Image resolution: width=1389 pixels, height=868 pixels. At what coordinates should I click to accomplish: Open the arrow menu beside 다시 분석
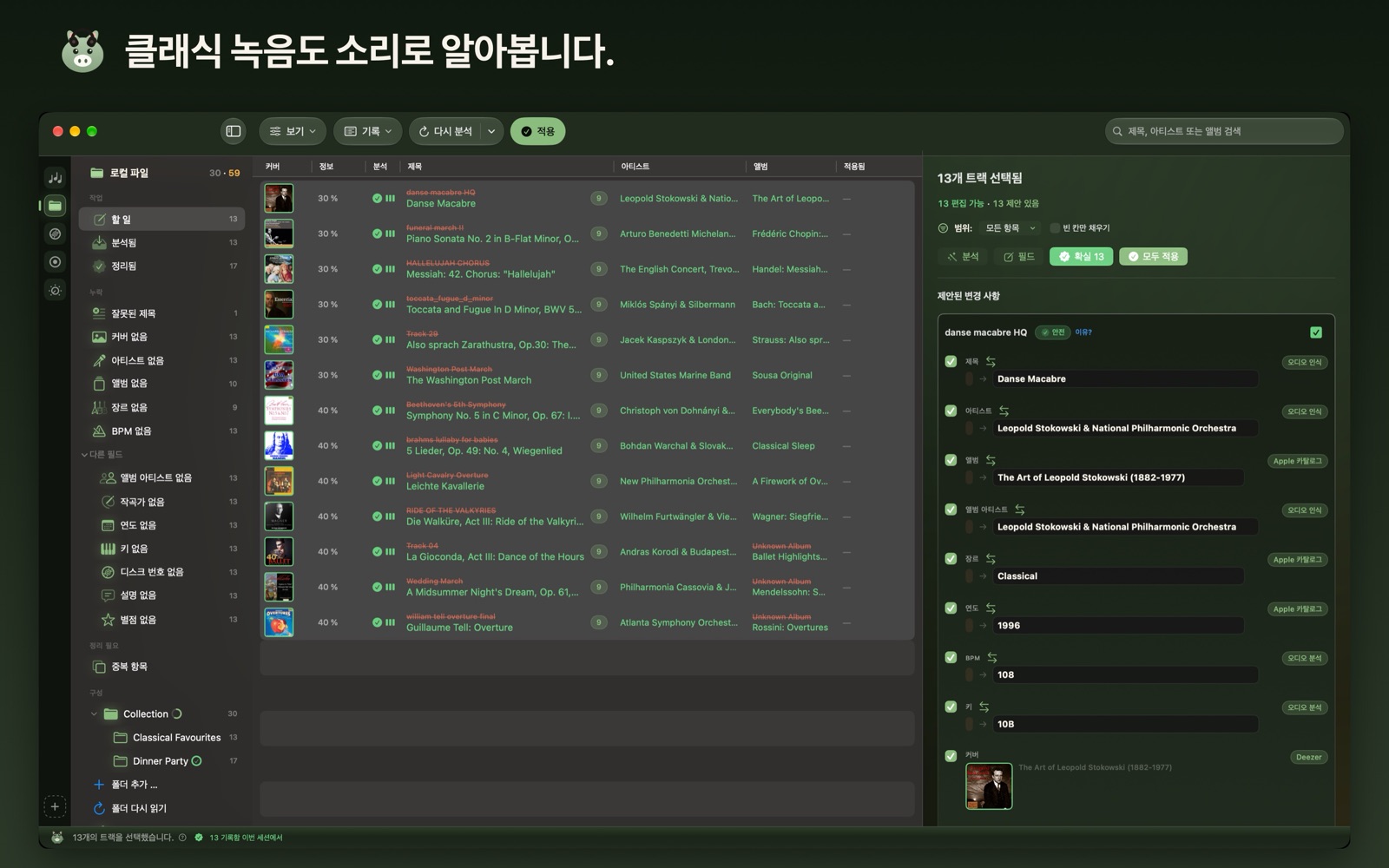pyautogui.click(x=491, y=131)
